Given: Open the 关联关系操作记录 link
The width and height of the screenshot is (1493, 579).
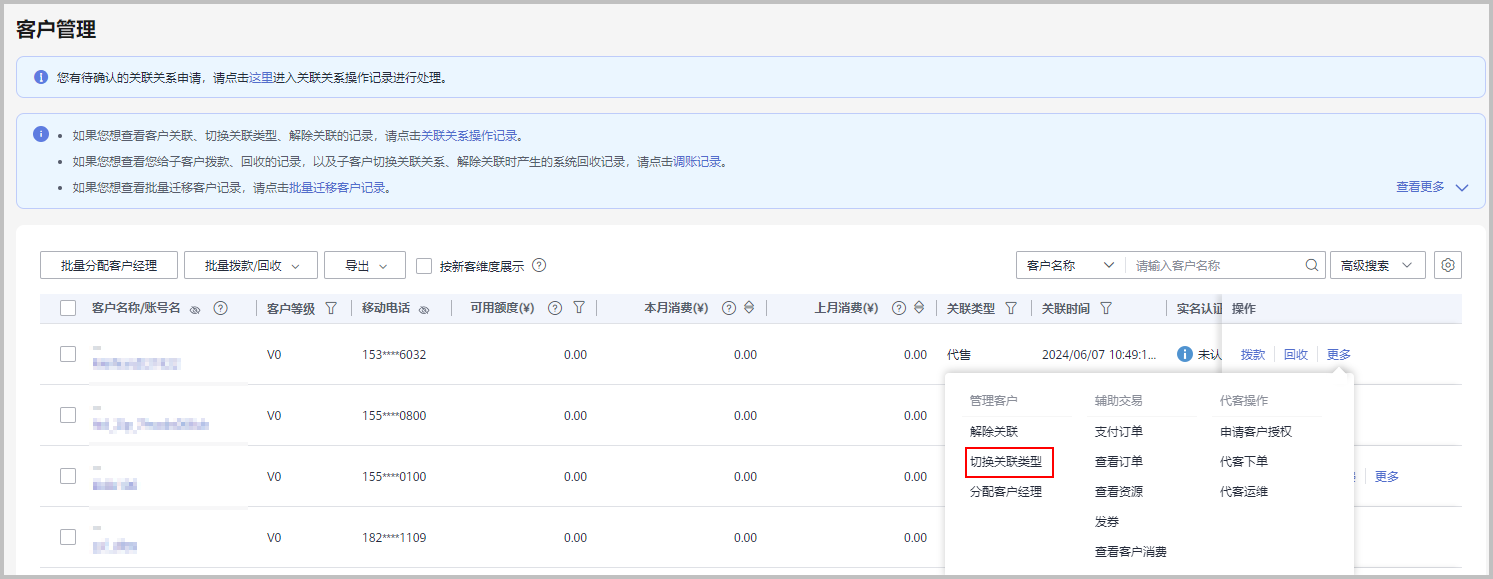Looking at the screenshot, I should click(469, 136).
